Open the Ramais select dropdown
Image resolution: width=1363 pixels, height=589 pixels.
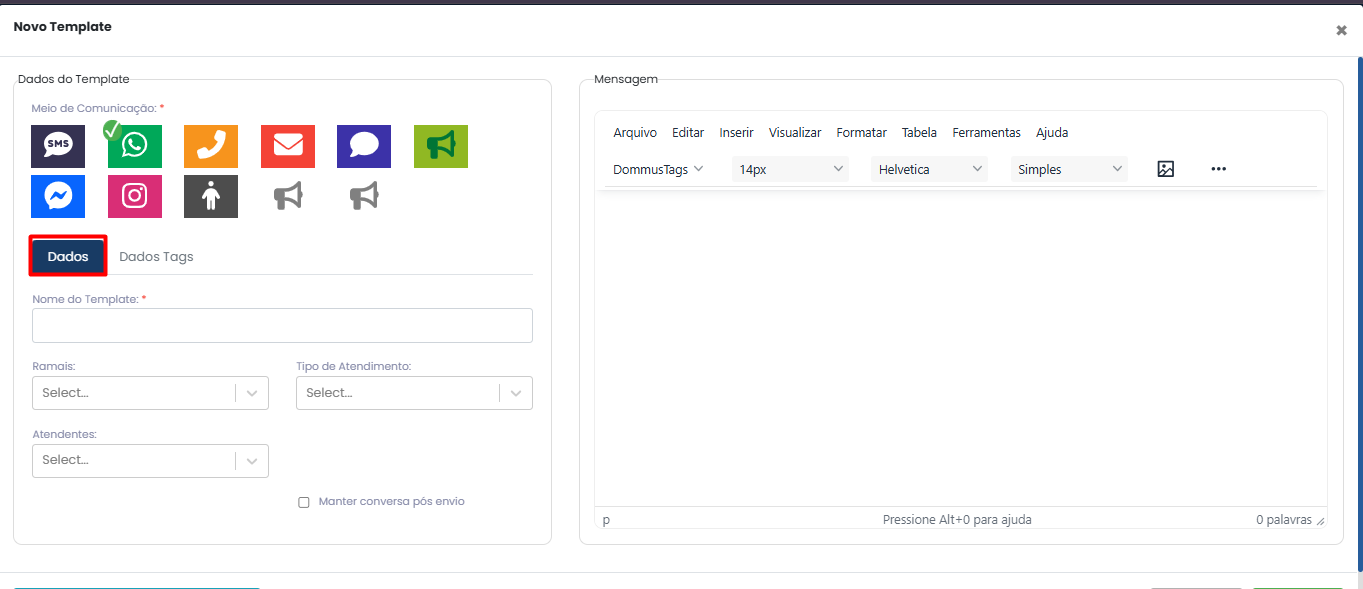click(x=150, y=393)
